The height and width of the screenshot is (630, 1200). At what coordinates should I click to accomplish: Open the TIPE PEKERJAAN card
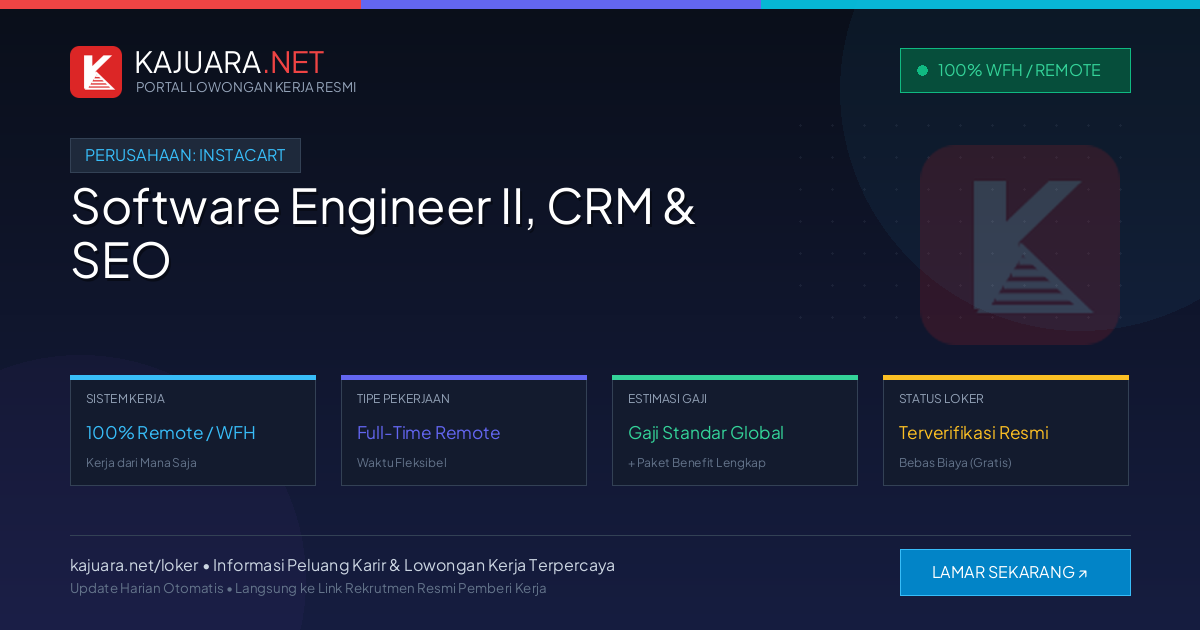pyautogui.click(x=464, y=431)
